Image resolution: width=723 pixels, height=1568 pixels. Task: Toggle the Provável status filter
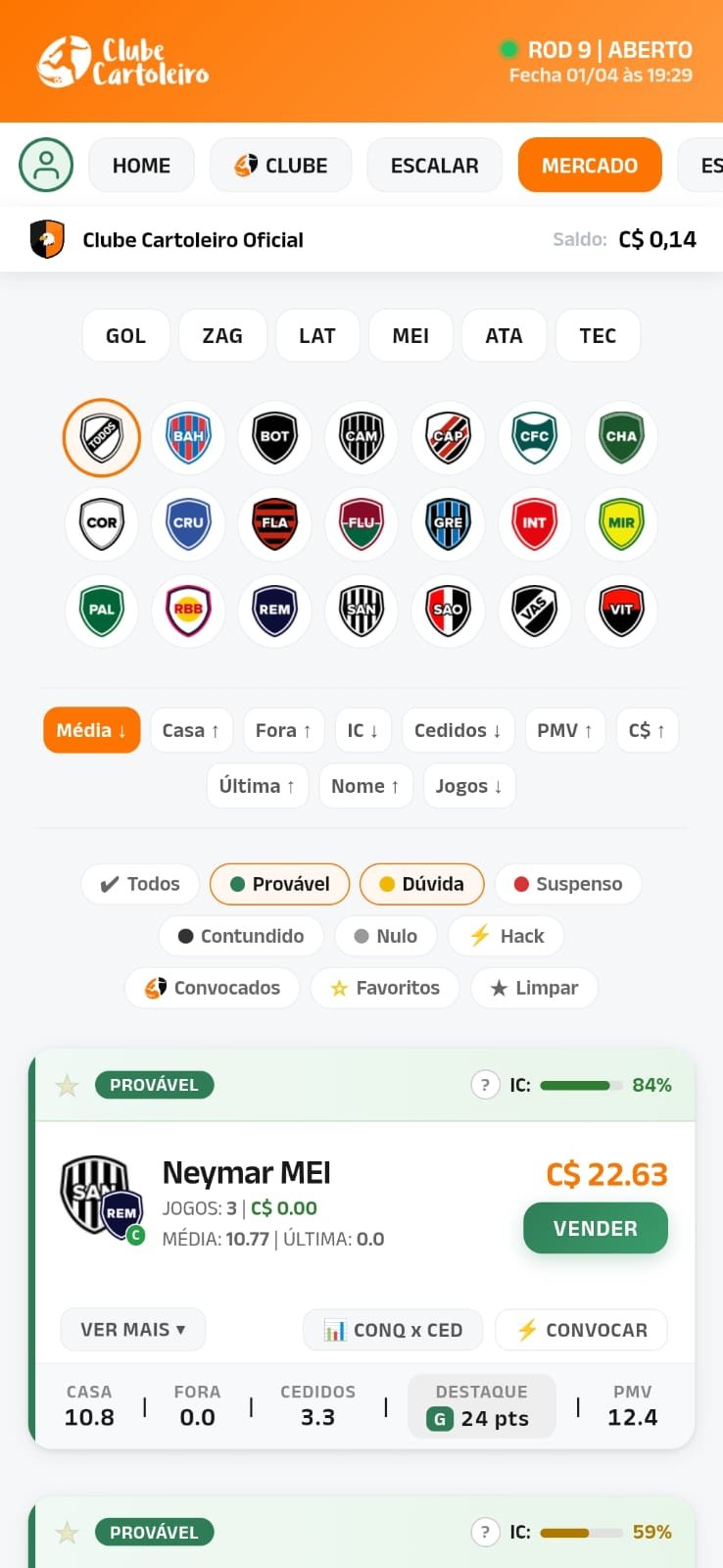click(x=279, y=883)
